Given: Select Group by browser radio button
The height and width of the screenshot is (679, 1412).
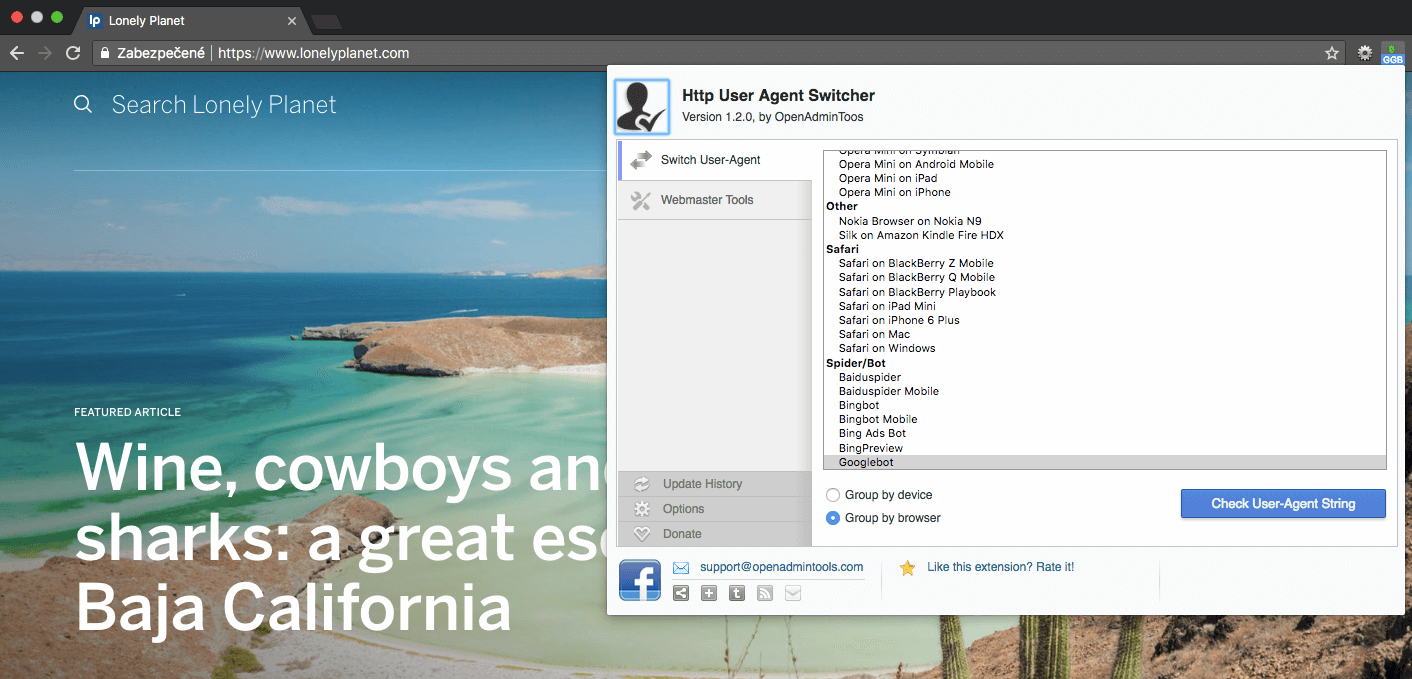Looking at the screenshot, I should point(833,518).
